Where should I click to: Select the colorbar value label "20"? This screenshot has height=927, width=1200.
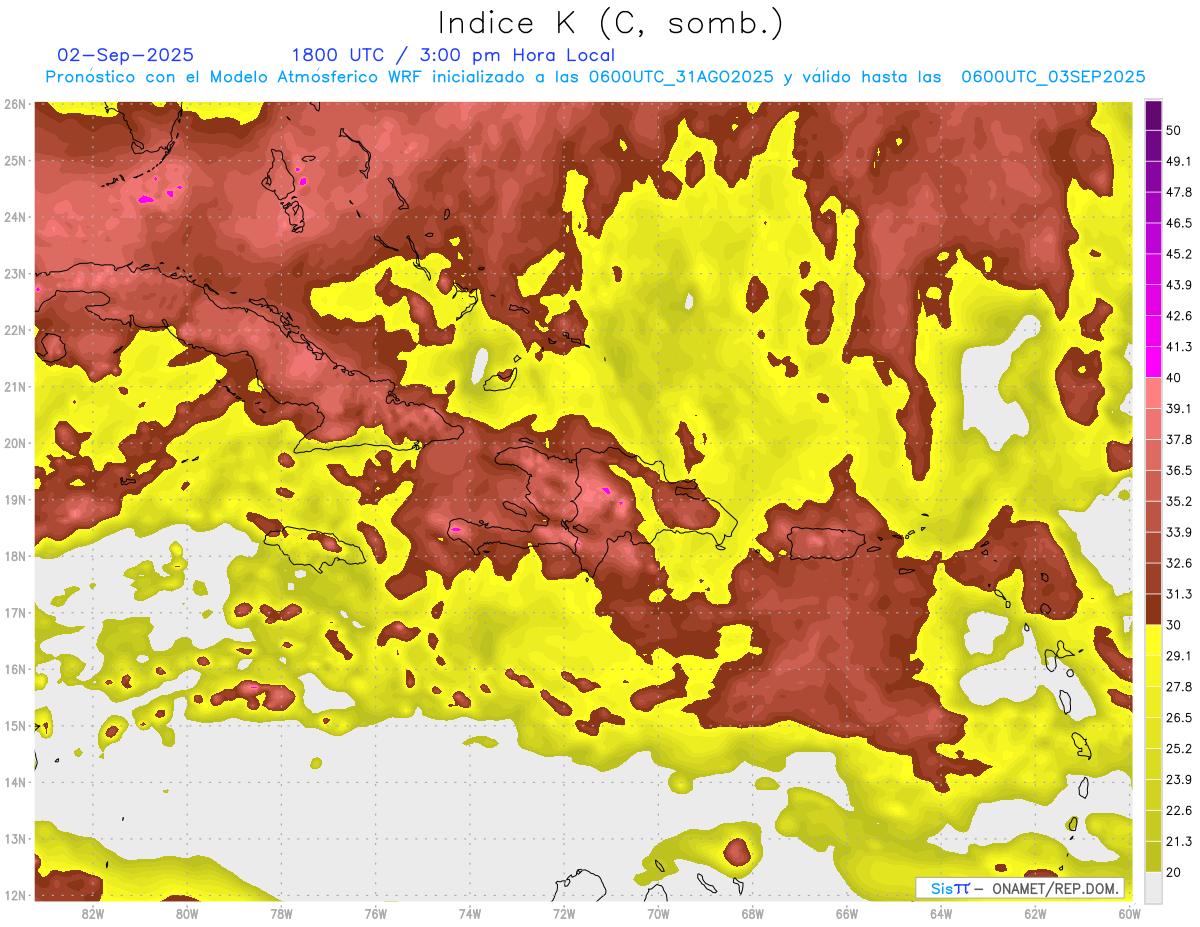point(1174,872)
